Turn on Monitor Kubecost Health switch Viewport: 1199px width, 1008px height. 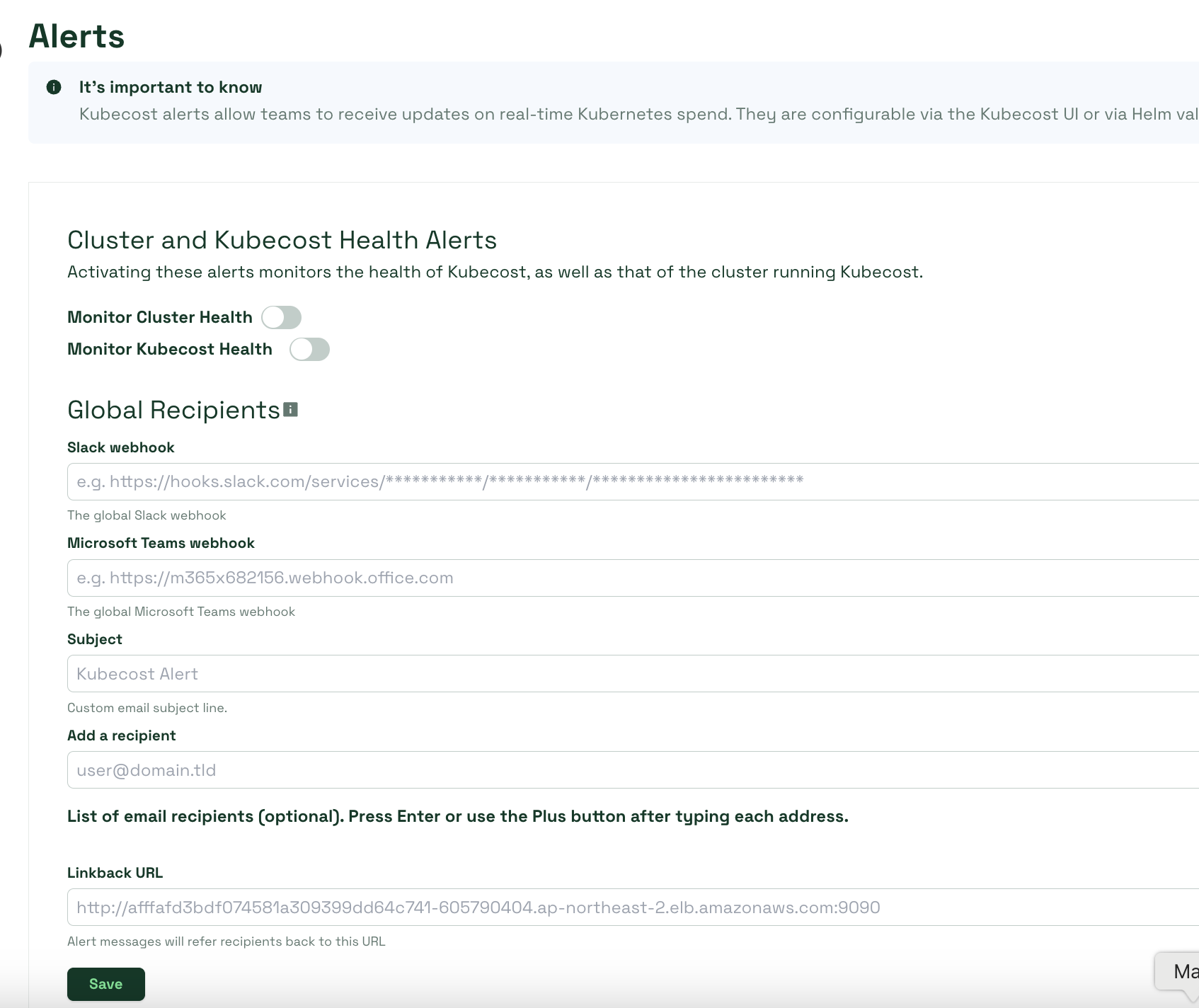pyautogui.click(x=309, y=350)
